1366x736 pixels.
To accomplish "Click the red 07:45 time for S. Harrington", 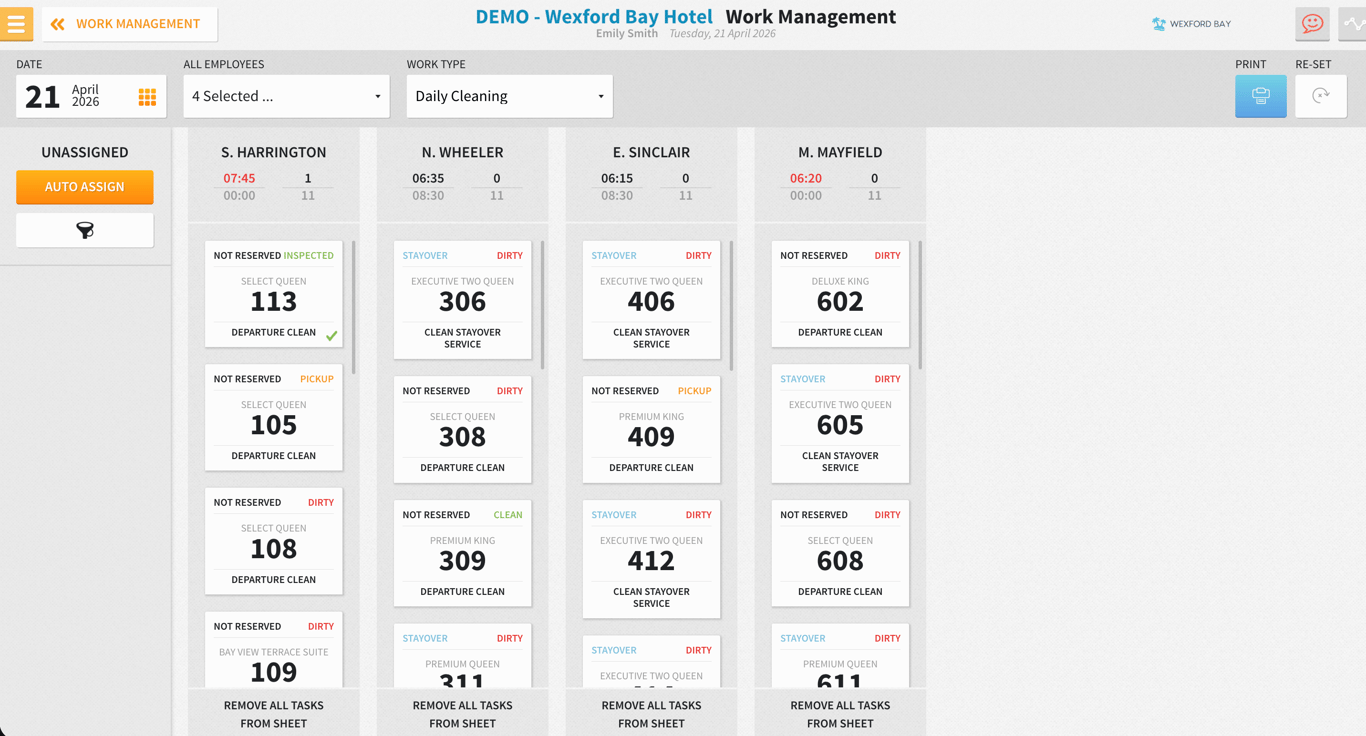I will point(239,178).
